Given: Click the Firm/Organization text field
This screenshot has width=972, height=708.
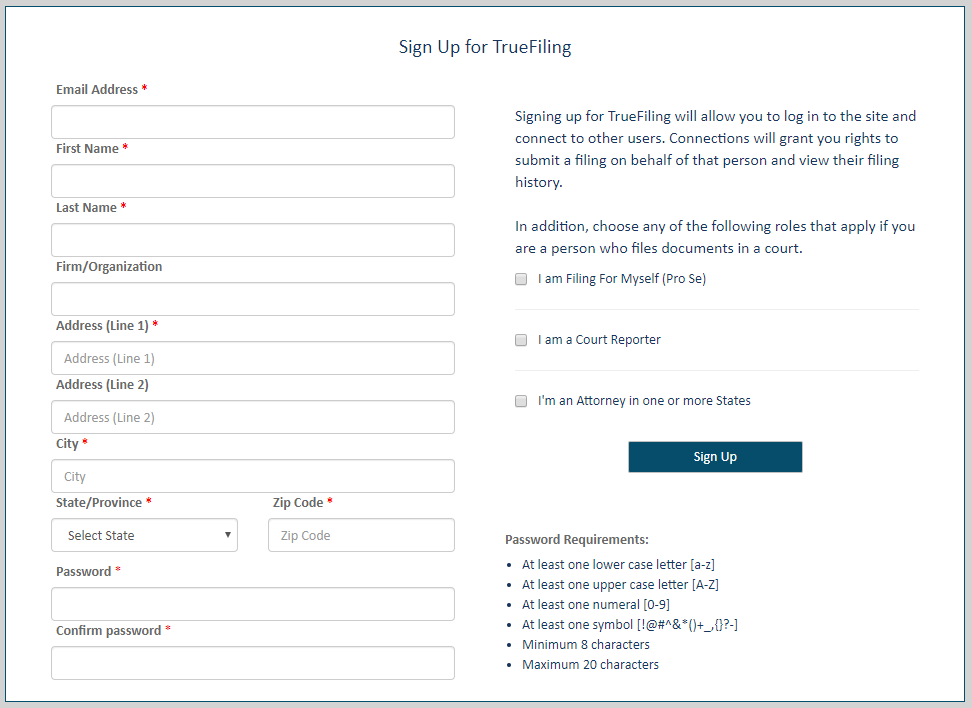Looking at the screenshot, I should point(252,299).
